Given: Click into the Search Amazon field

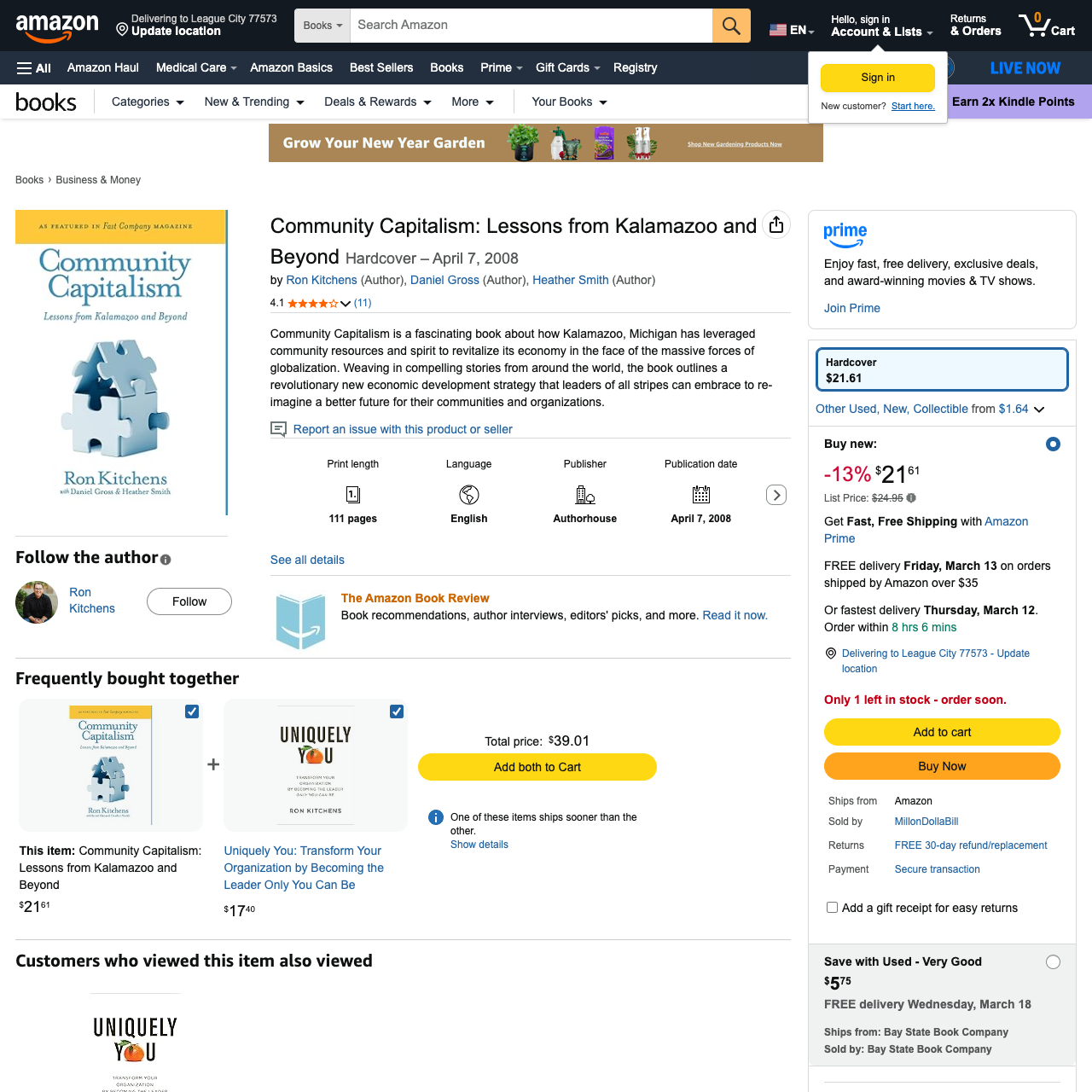Looking at the screenshot, I should click(529, 26).
